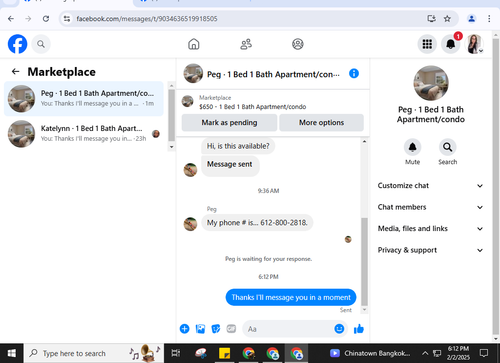Open the Friends icon in top navigation
The height and width of the screenshot is (363, 500).
[246, 44]
